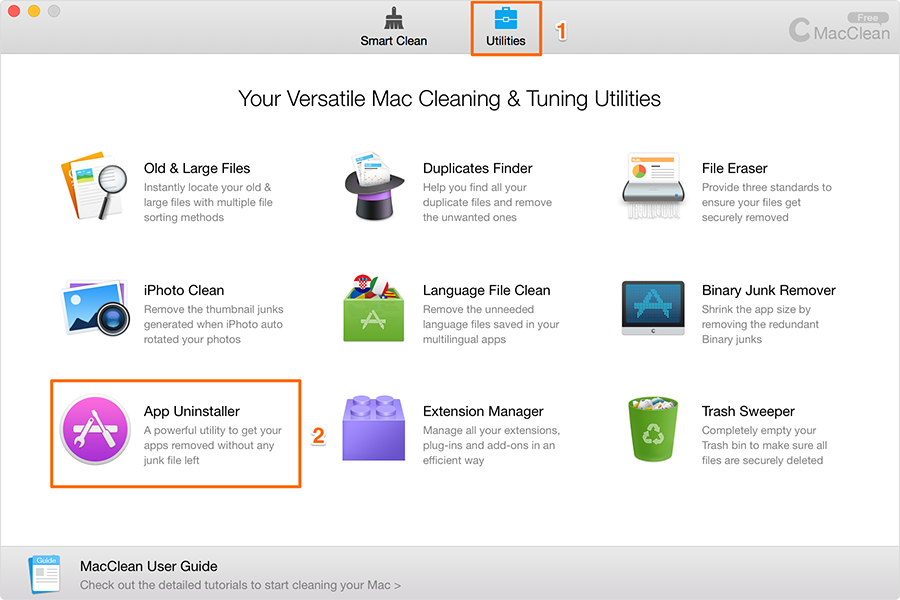Click the App Uninstaller title text

pyautogui.click(x=192, y=411)
